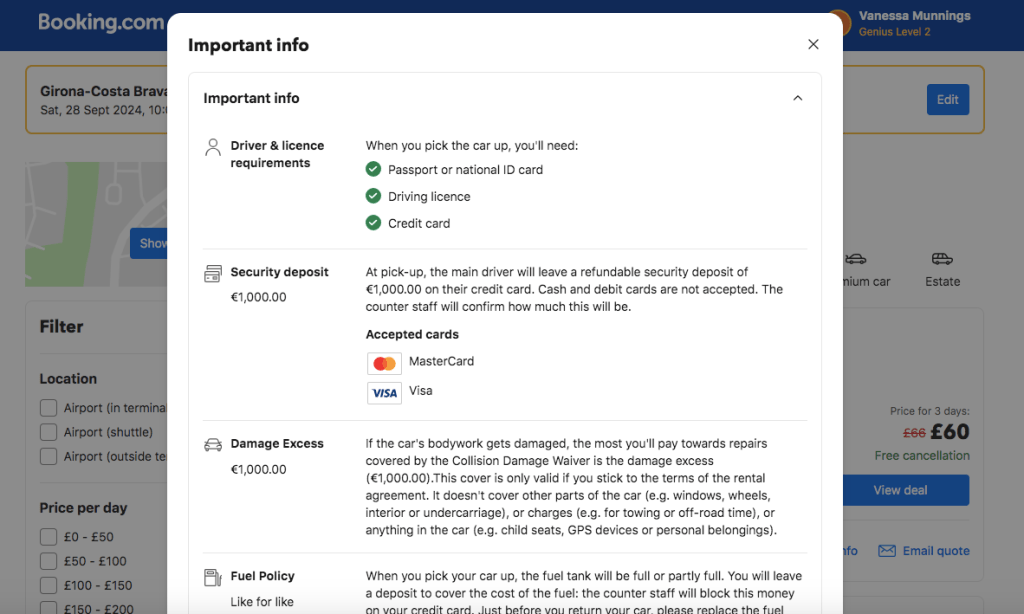Click the MasterCard logo icon

[x=384, y=363]
